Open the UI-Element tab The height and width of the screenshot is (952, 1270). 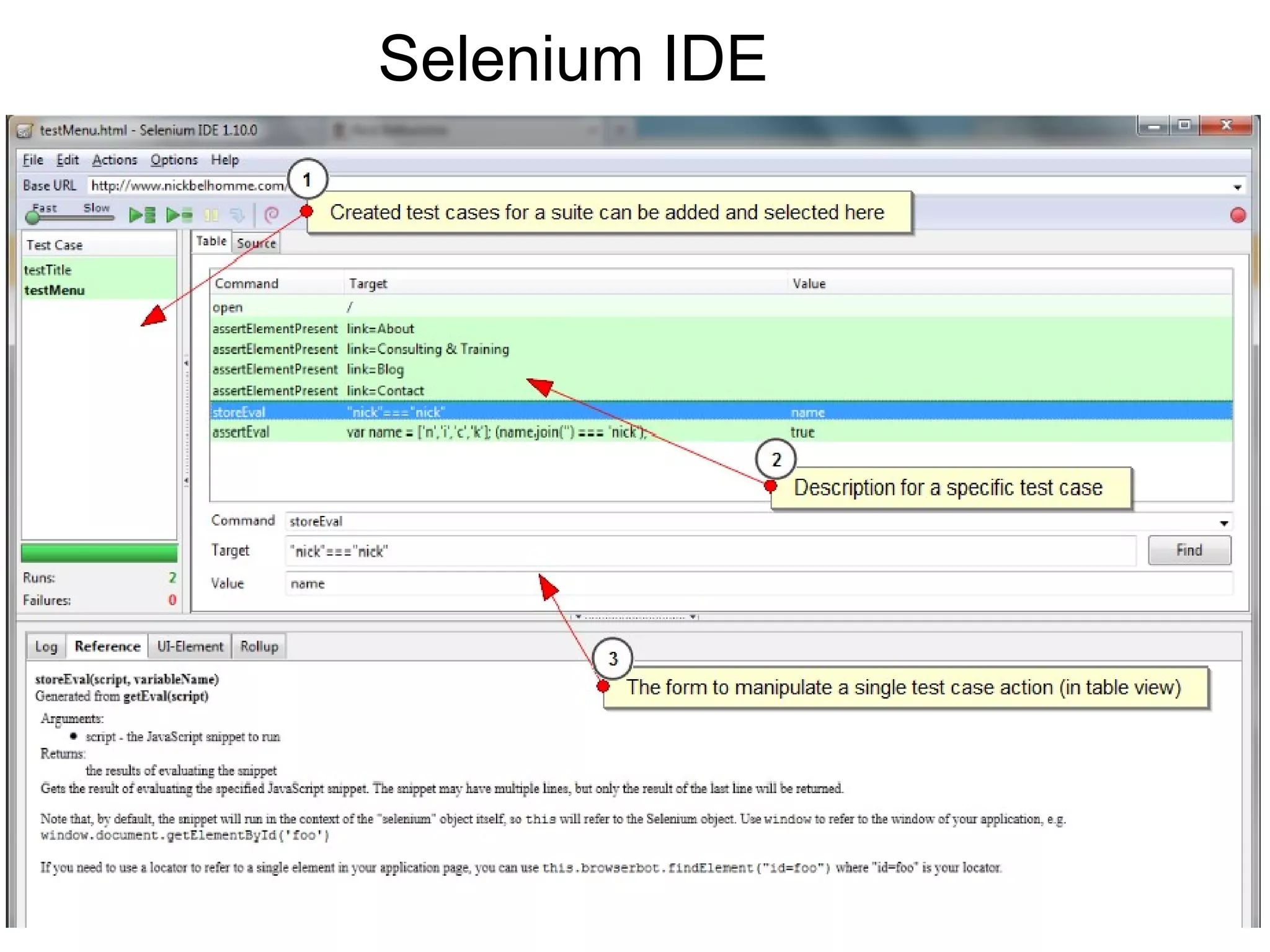click(x=190, y=647)
